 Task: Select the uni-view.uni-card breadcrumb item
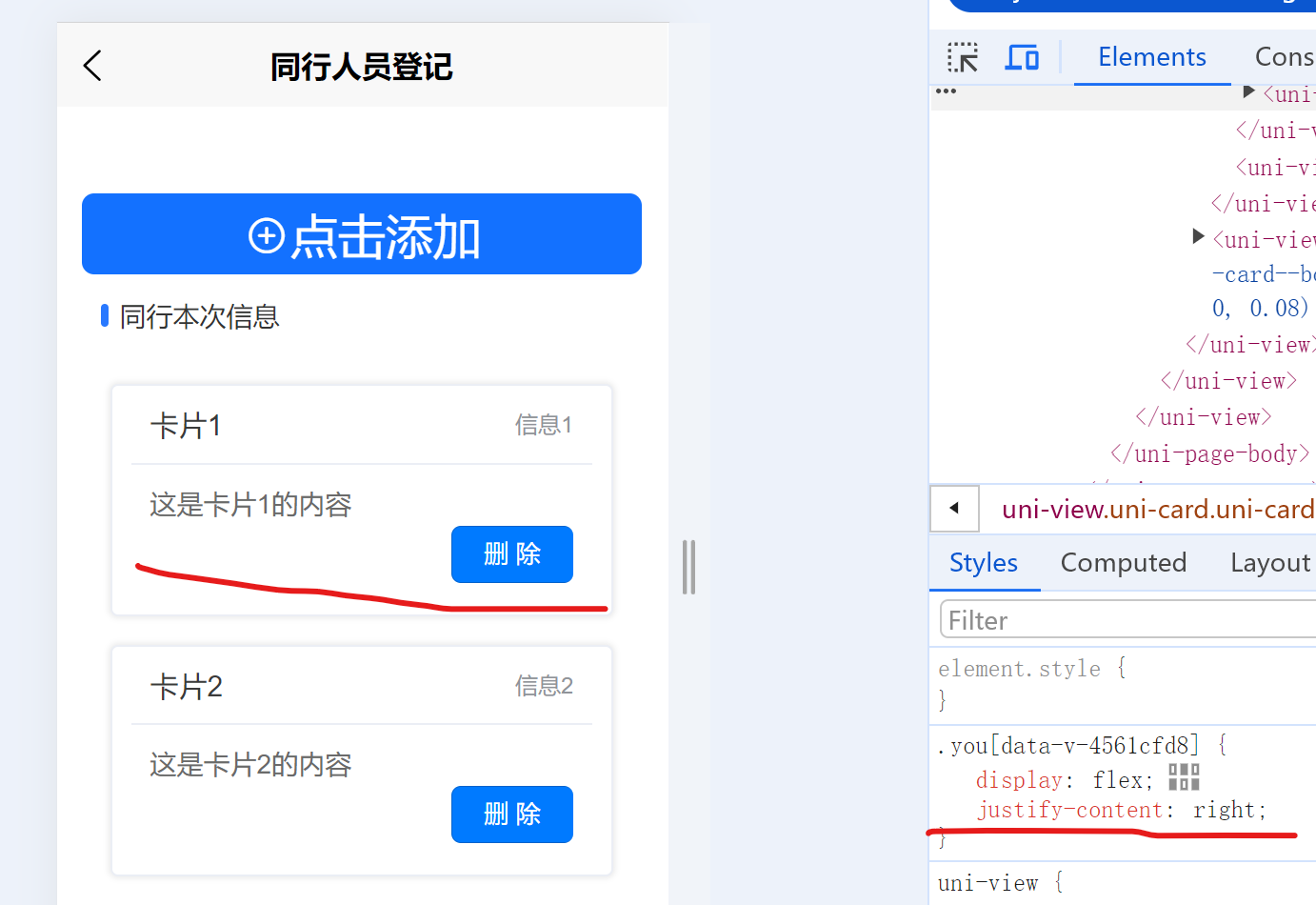[1158, 510]
